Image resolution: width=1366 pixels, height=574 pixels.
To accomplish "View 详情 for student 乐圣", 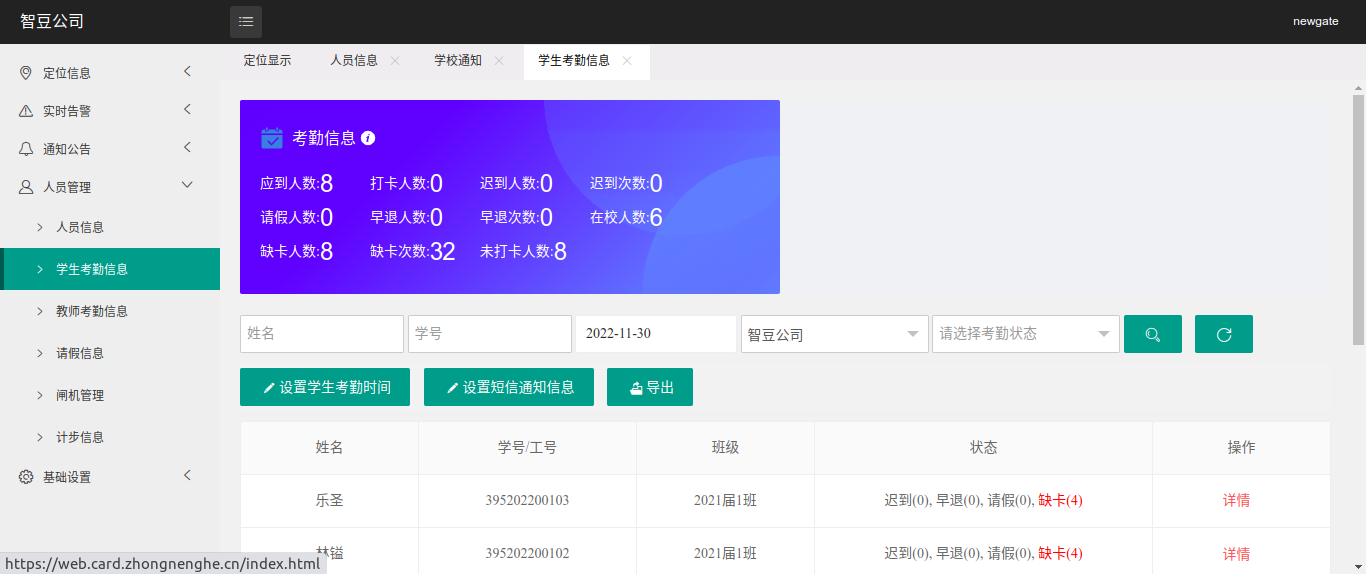I will pyautogui.click(x=1236, y=500).
